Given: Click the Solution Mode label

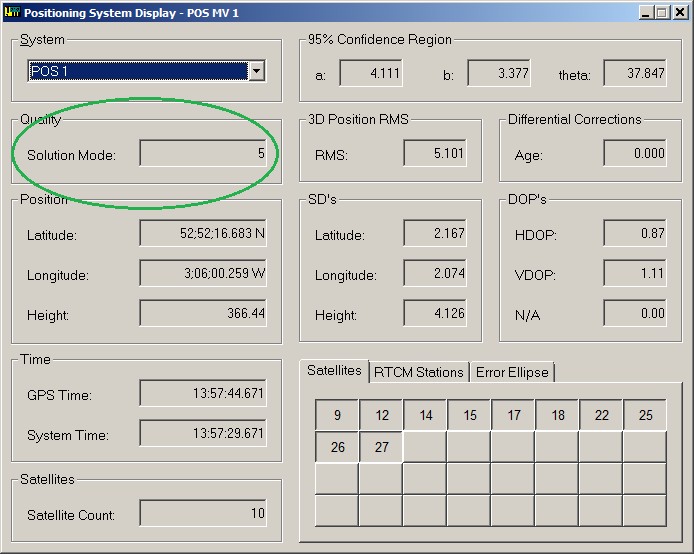Looking at the screenshot, I should pos(71,155).
